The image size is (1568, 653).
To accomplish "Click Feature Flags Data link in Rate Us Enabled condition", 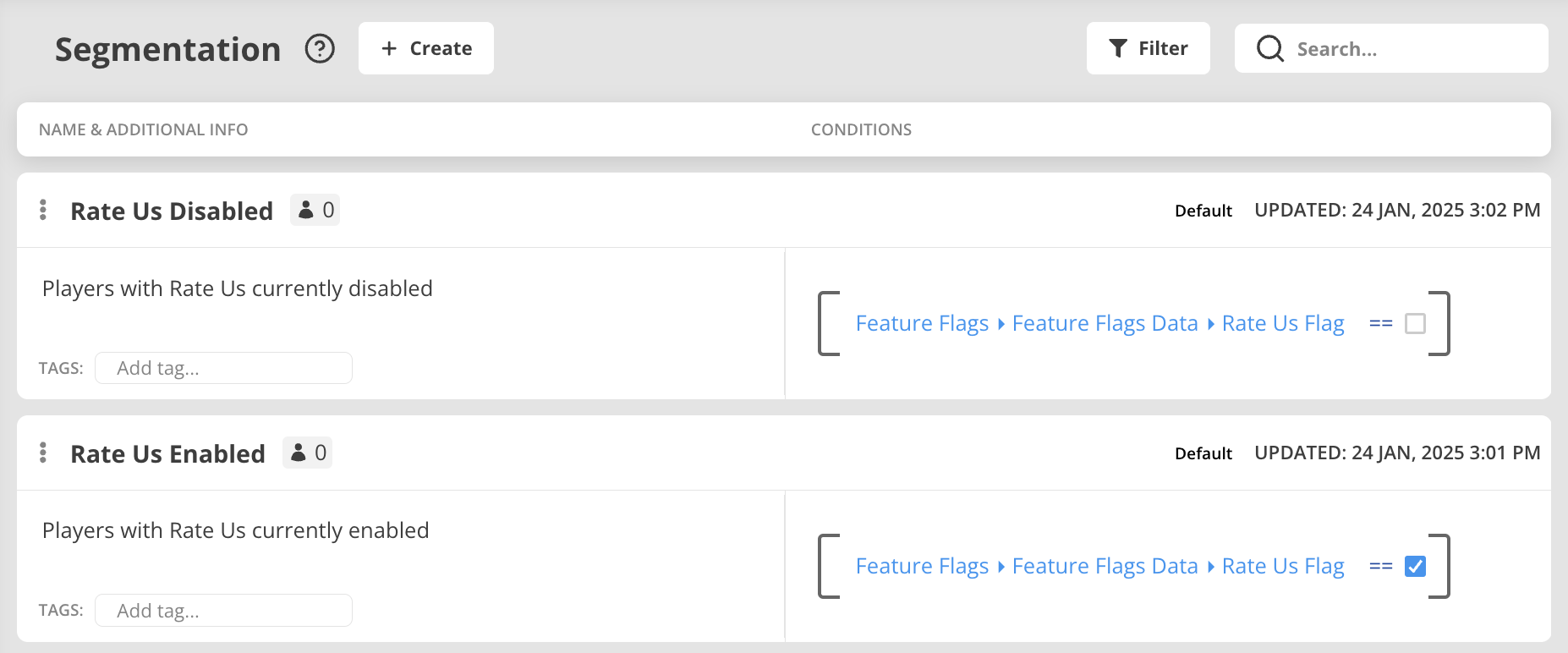I will (x=1105, y=566).
